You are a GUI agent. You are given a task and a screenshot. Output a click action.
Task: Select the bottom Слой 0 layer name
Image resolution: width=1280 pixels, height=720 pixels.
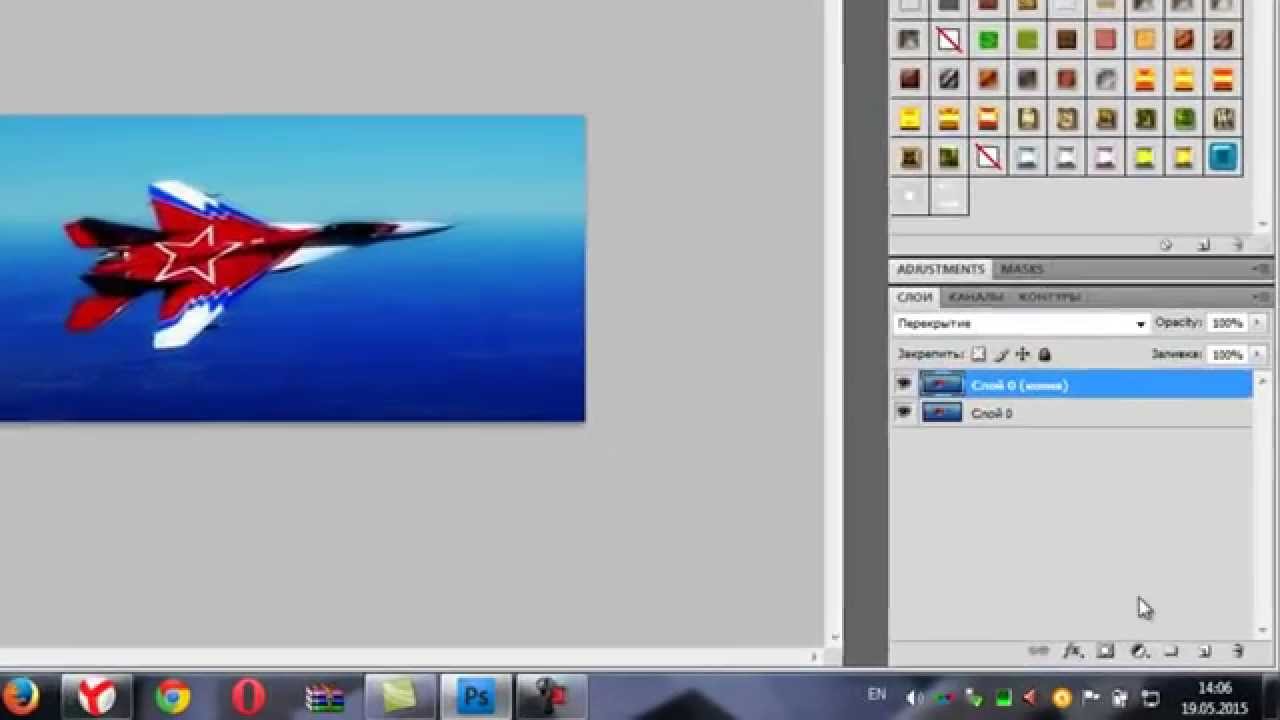coord(991,413)
